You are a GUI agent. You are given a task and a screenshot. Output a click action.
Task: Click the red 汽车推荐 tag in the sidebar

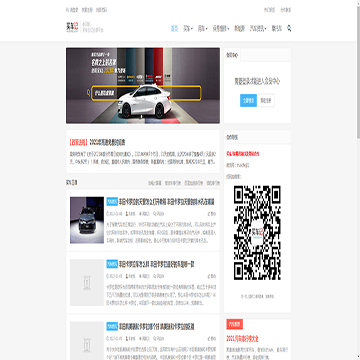pyautogui.click(x=235, y=324)
